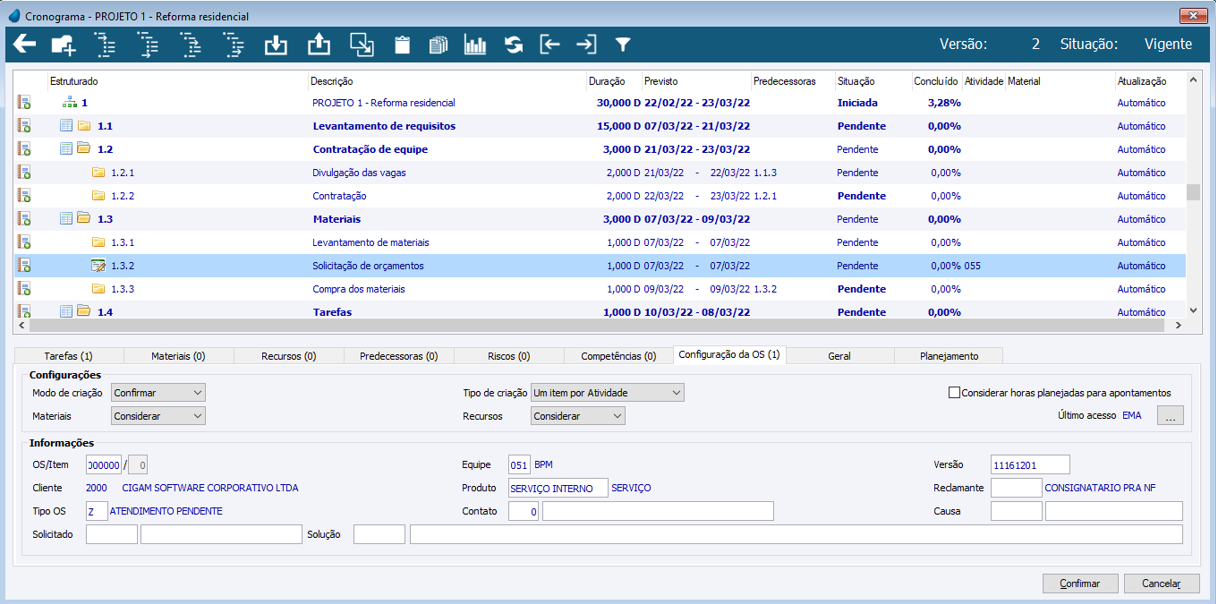1216x604 pixels.
Task: Click the export (upload tray) icon
Action: coord(318,44)
